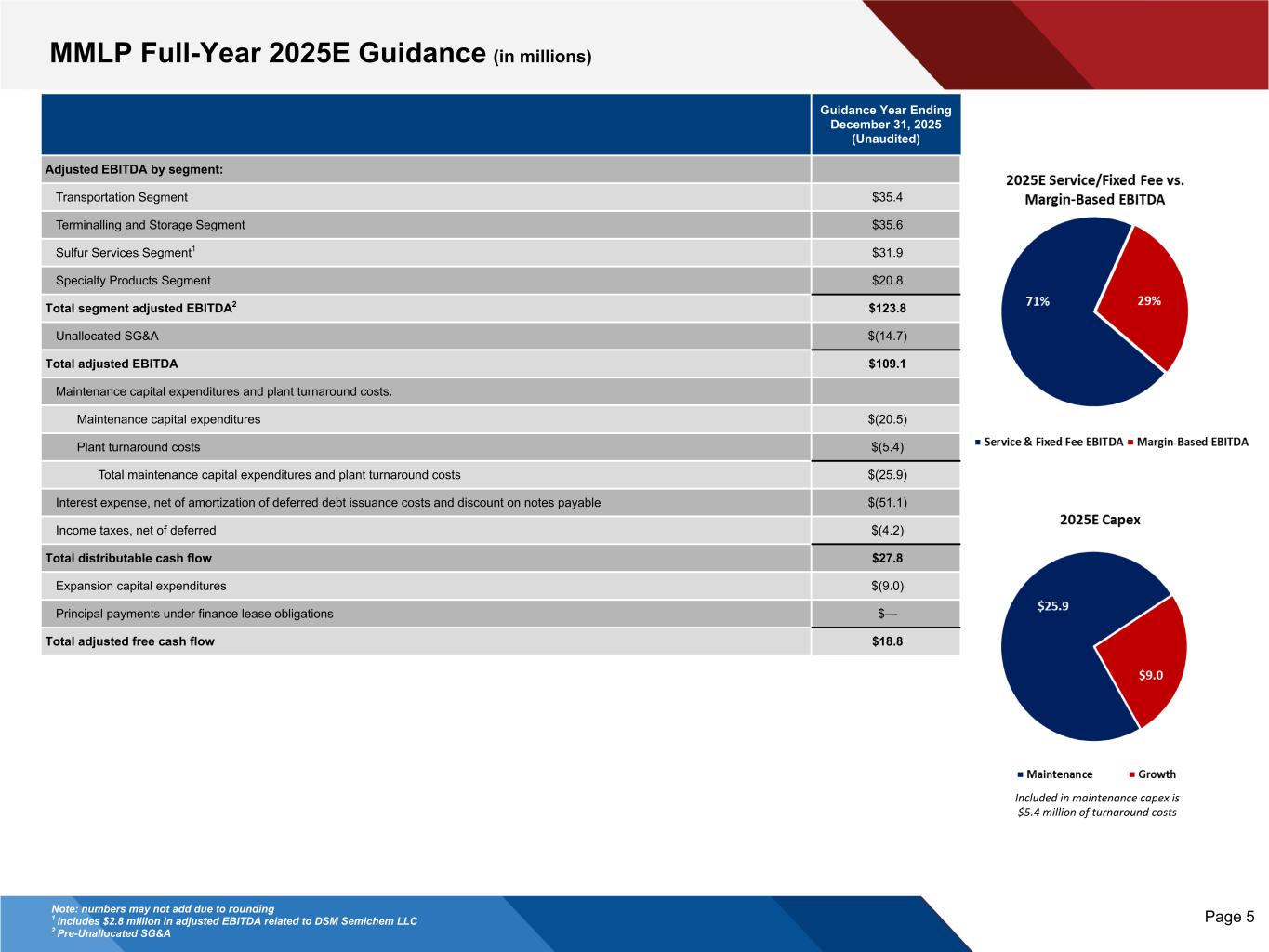This screenshot has width=1269, height=952.
Task: Click the Guidance Year Ending column header
Action: click(885, 125)
